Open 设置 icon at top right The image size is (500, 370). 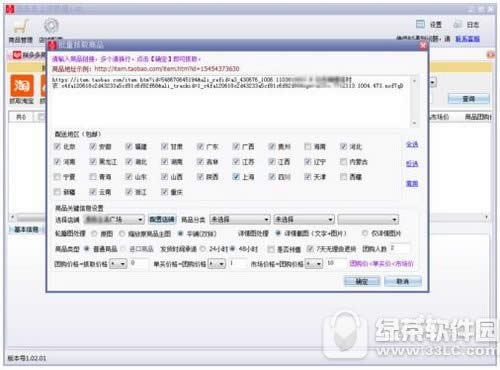(421, 24)
